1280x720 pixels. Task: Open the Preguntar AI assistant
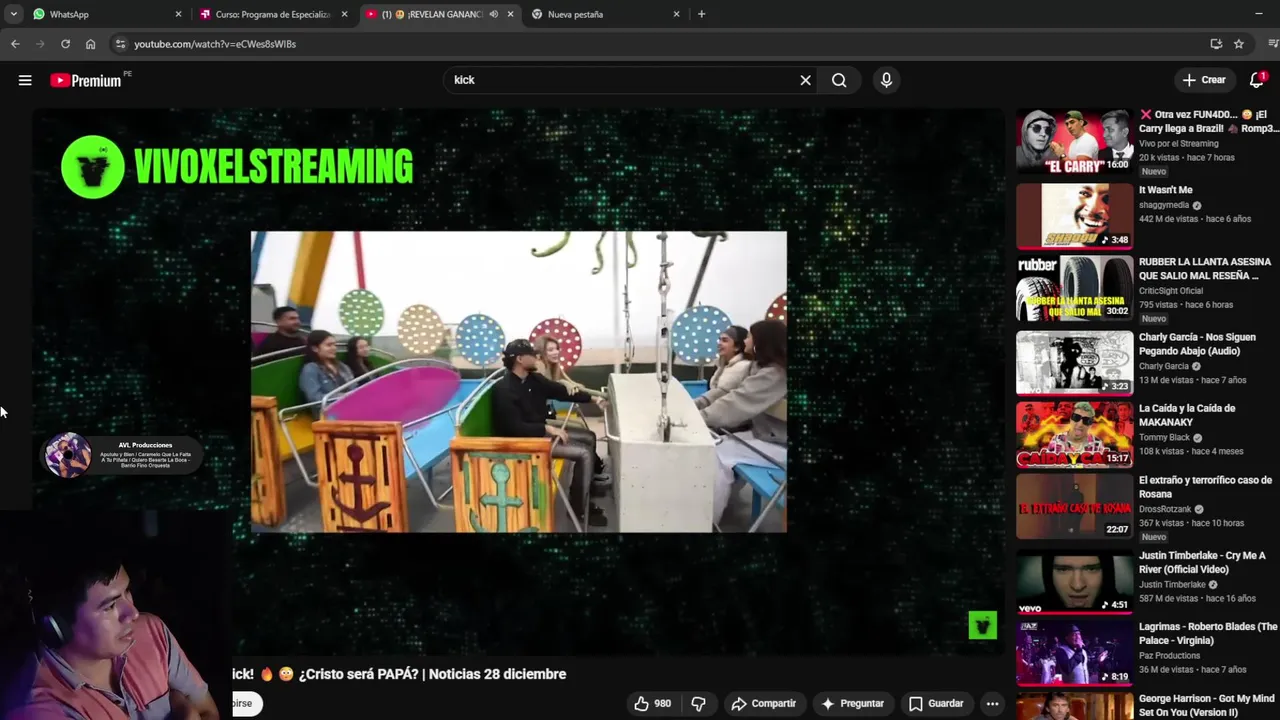click(x=852, y=704)
